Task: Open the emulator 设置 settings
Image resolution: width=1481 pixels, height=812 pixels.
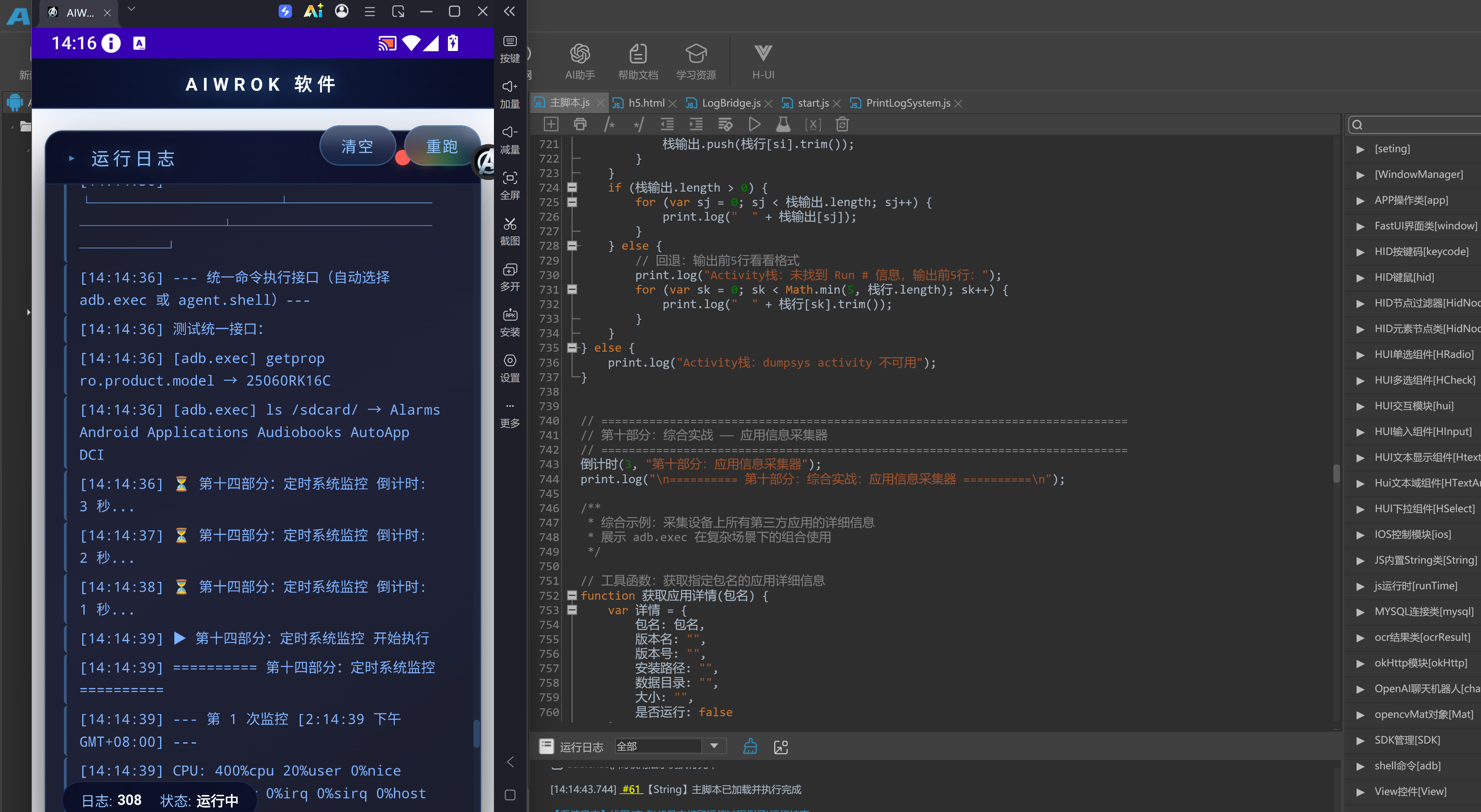Action: (509, 369)
